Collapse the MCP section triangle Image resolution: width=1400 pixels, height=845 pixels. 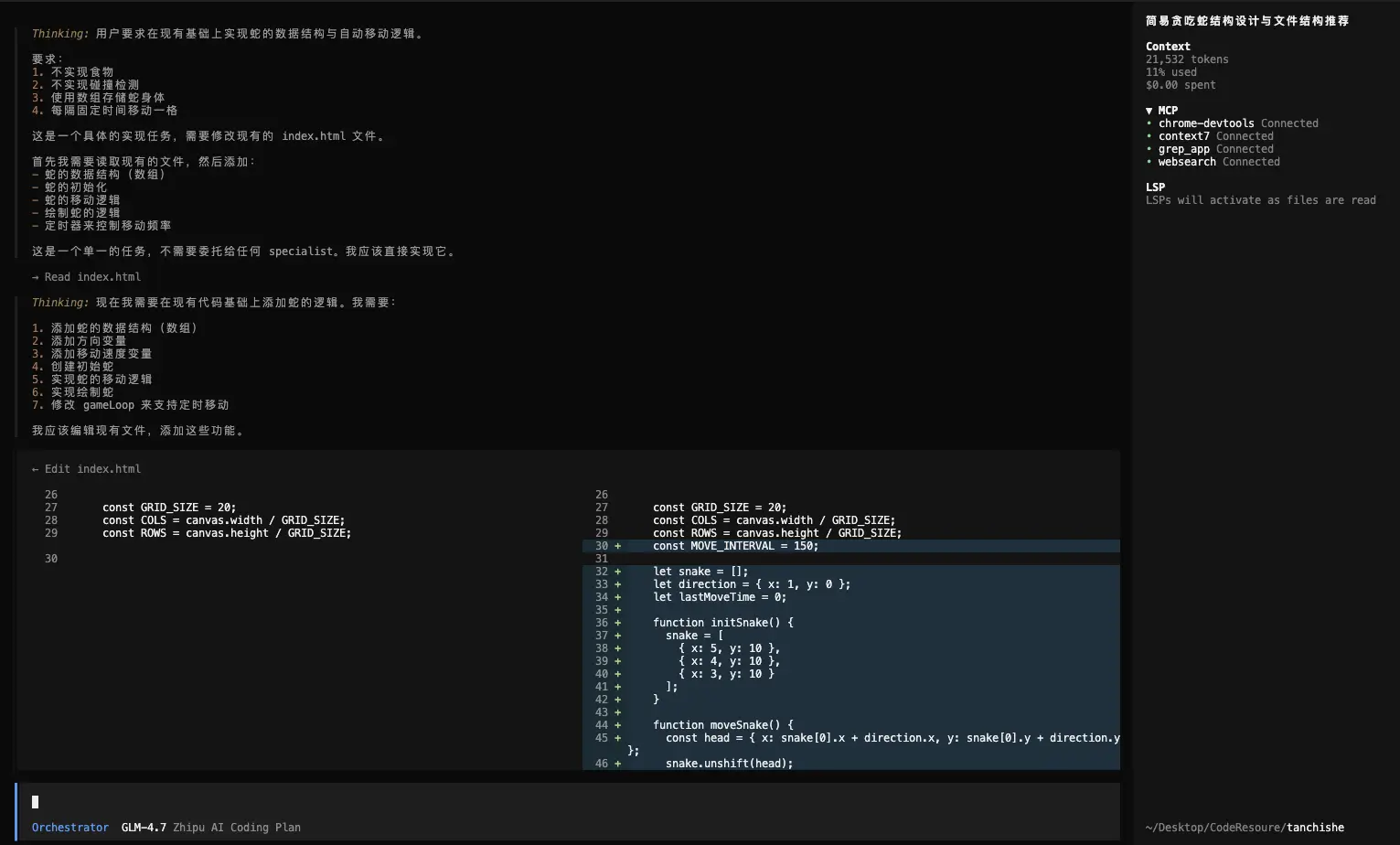tap(1149, 111)
